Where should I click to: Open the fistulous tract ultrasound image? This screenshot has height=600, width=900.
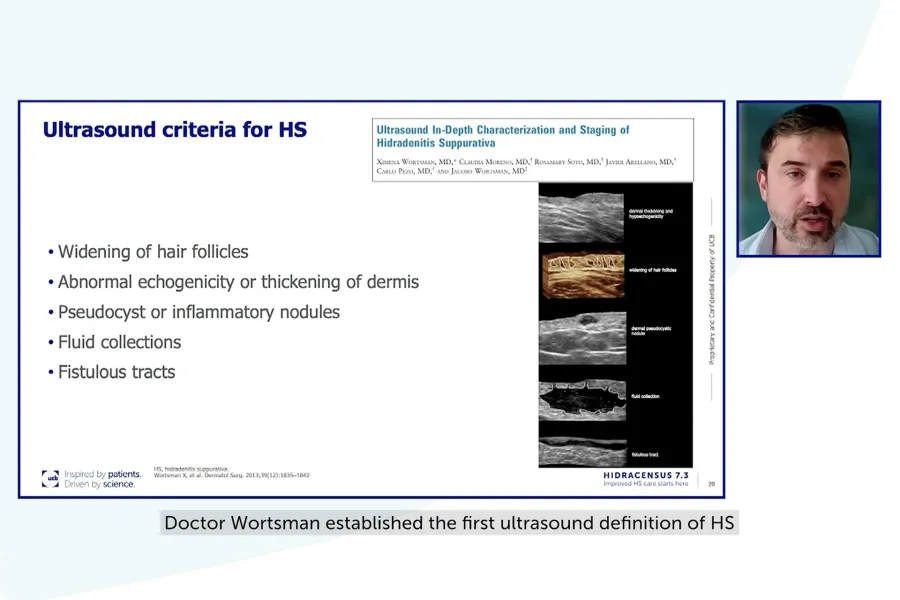pos(582,452)
